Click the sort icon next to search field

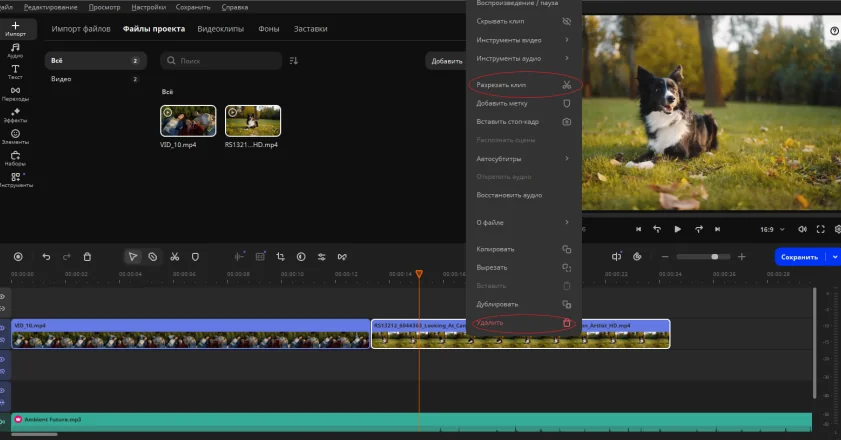pos(294,61)
